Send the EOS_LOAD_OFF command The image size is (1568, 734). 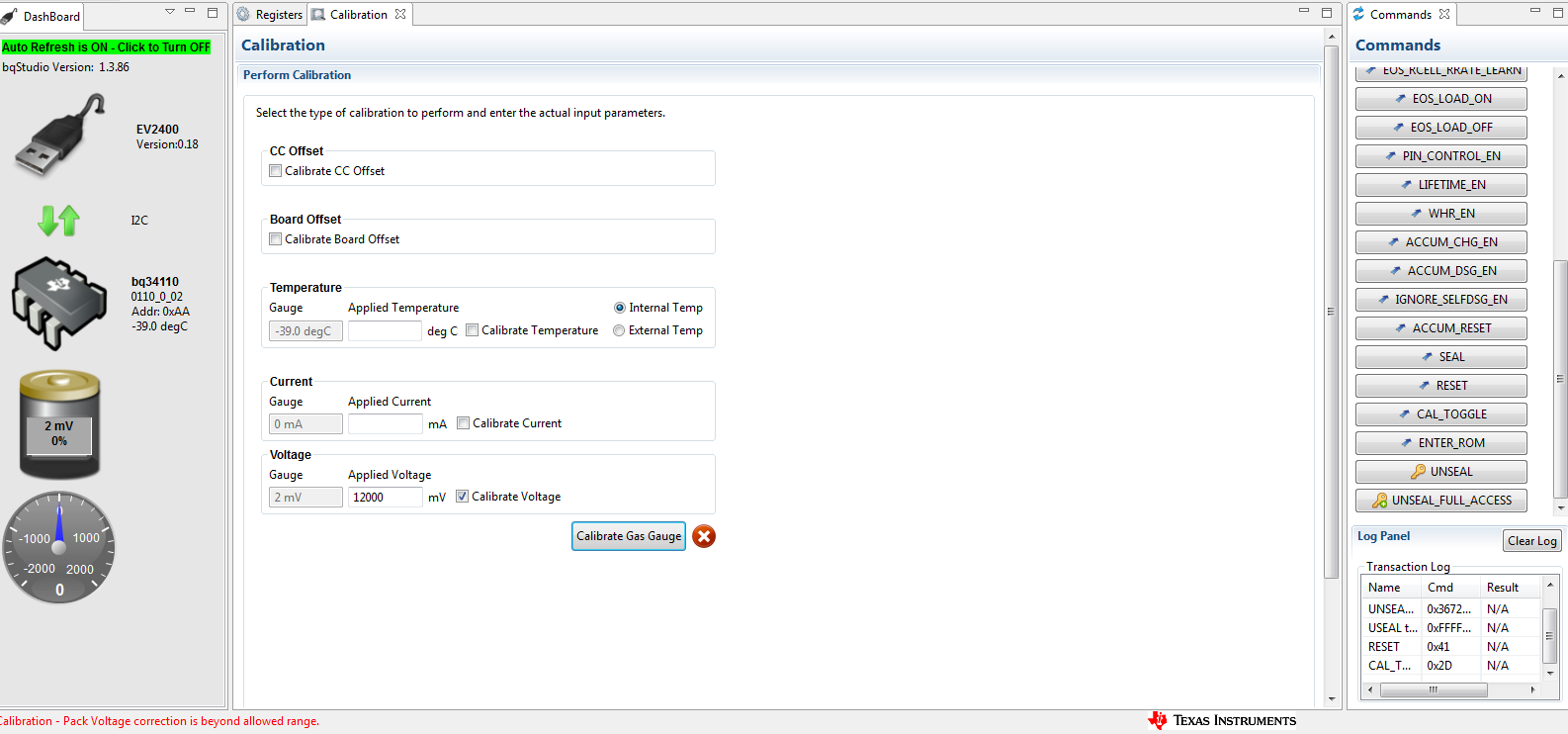(1440, 128)
